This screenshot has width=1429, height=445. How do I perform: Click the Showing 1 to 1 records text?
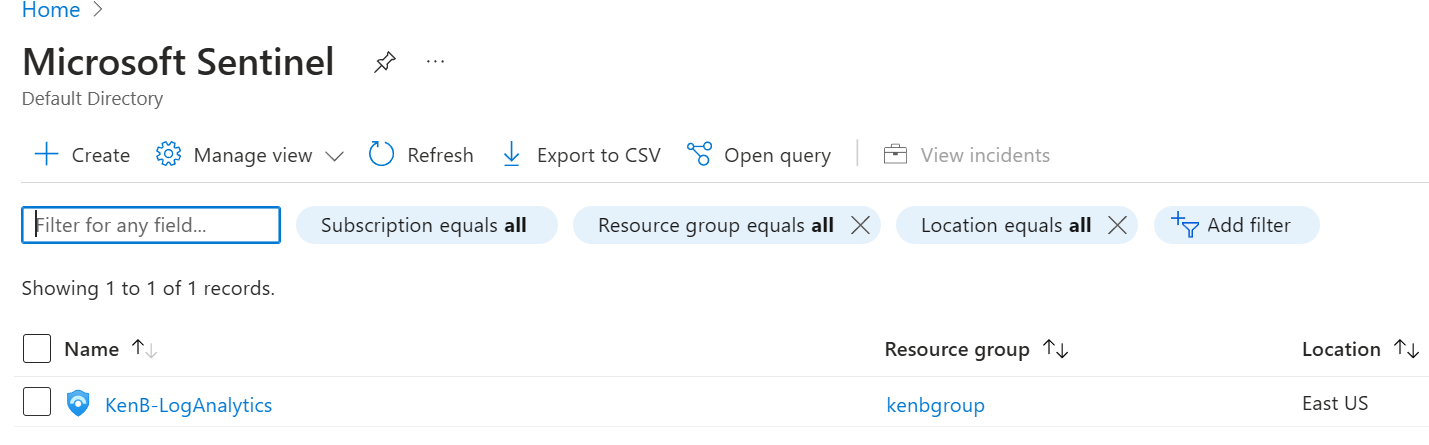pyautogui.click(x=148, y=289)
